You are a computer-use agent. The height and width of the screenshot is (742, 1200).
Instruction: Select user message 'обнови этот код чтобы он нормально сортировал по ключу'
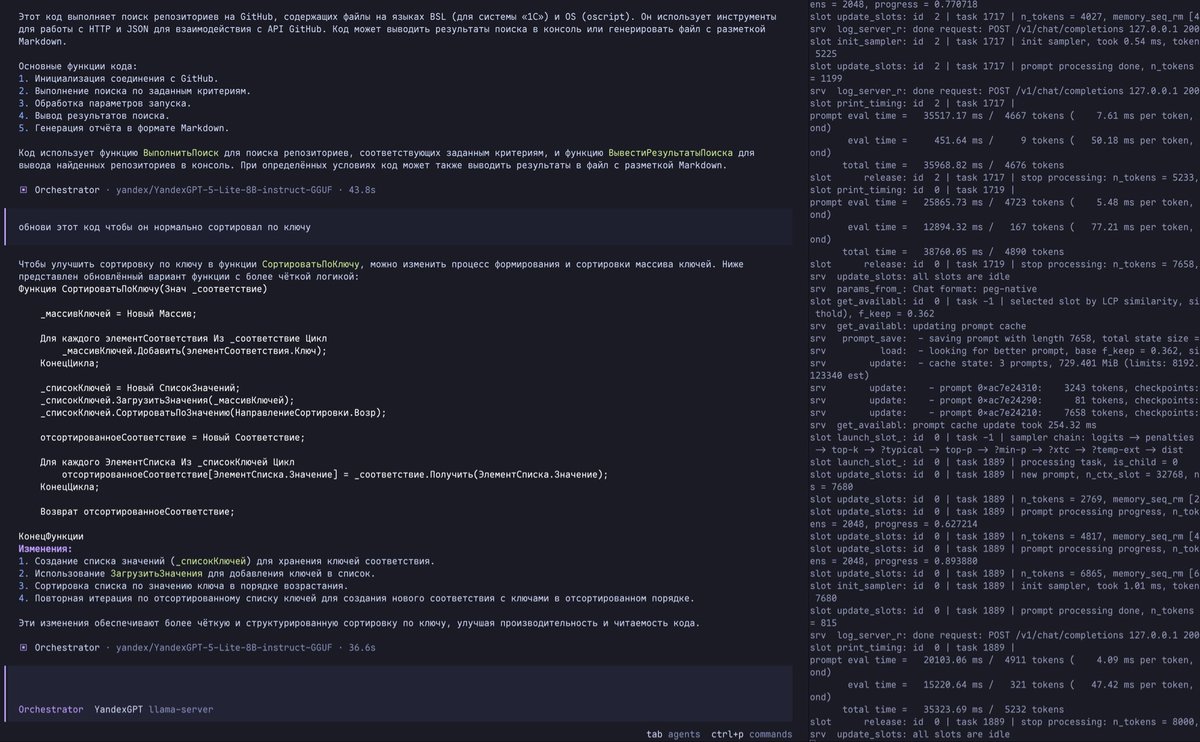[165, 228]
